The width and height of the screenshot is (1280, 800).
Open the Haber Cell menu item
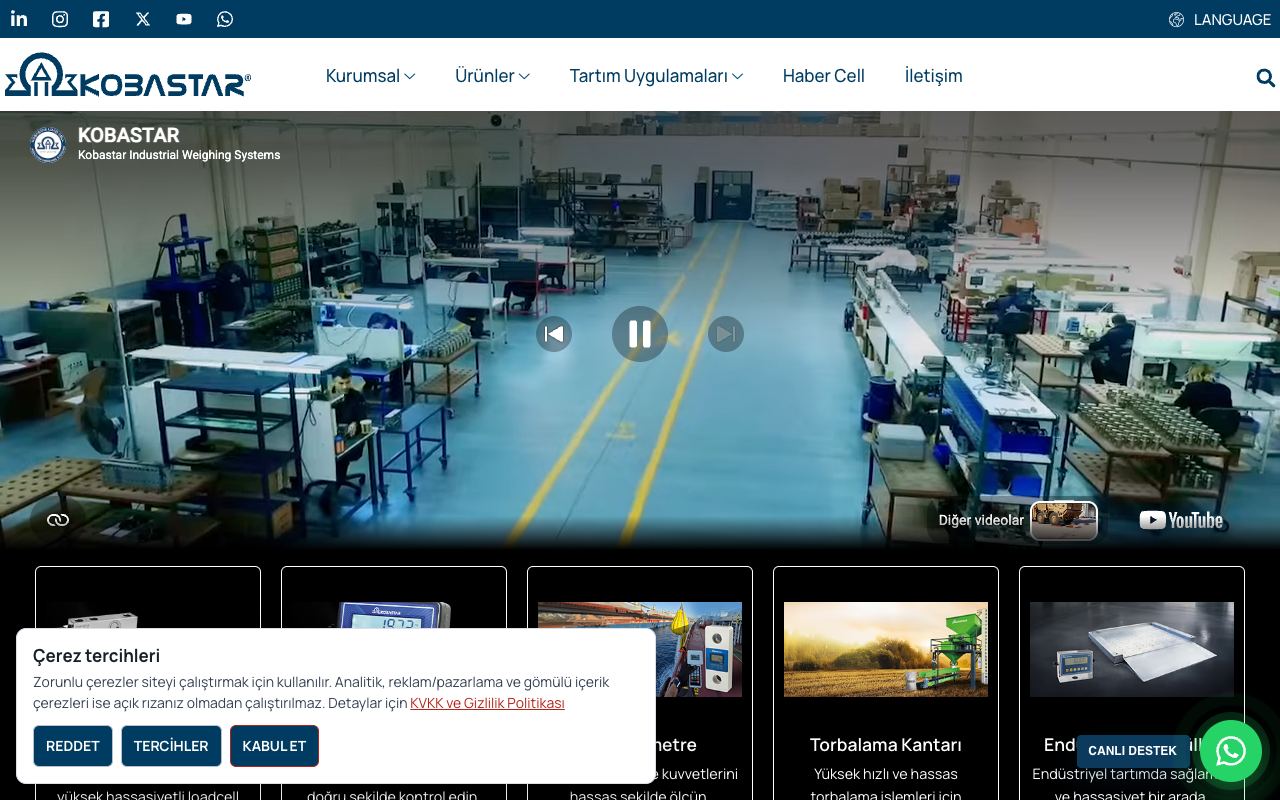[x=824, y=76]
